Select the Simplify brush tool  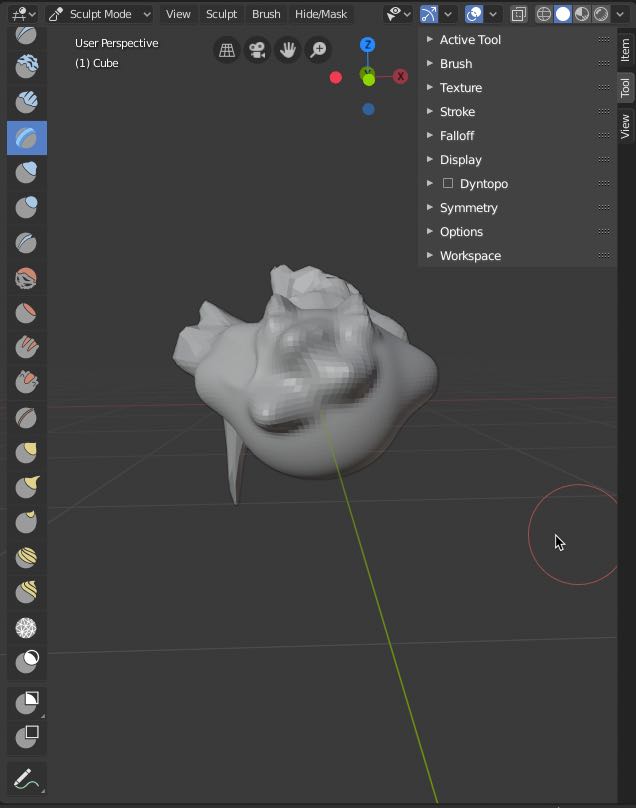27,627
